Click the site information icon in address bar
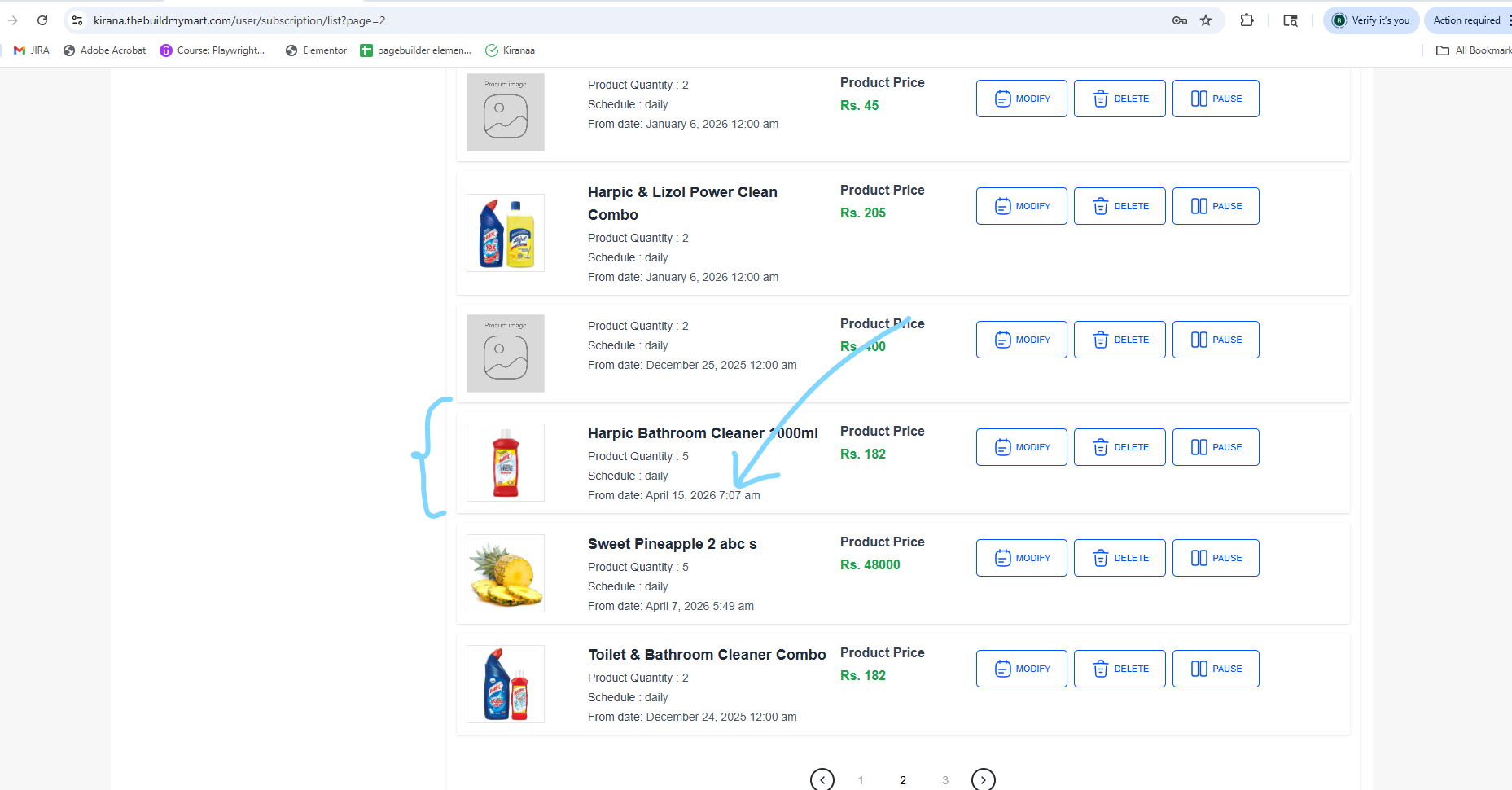 point(77,20)
